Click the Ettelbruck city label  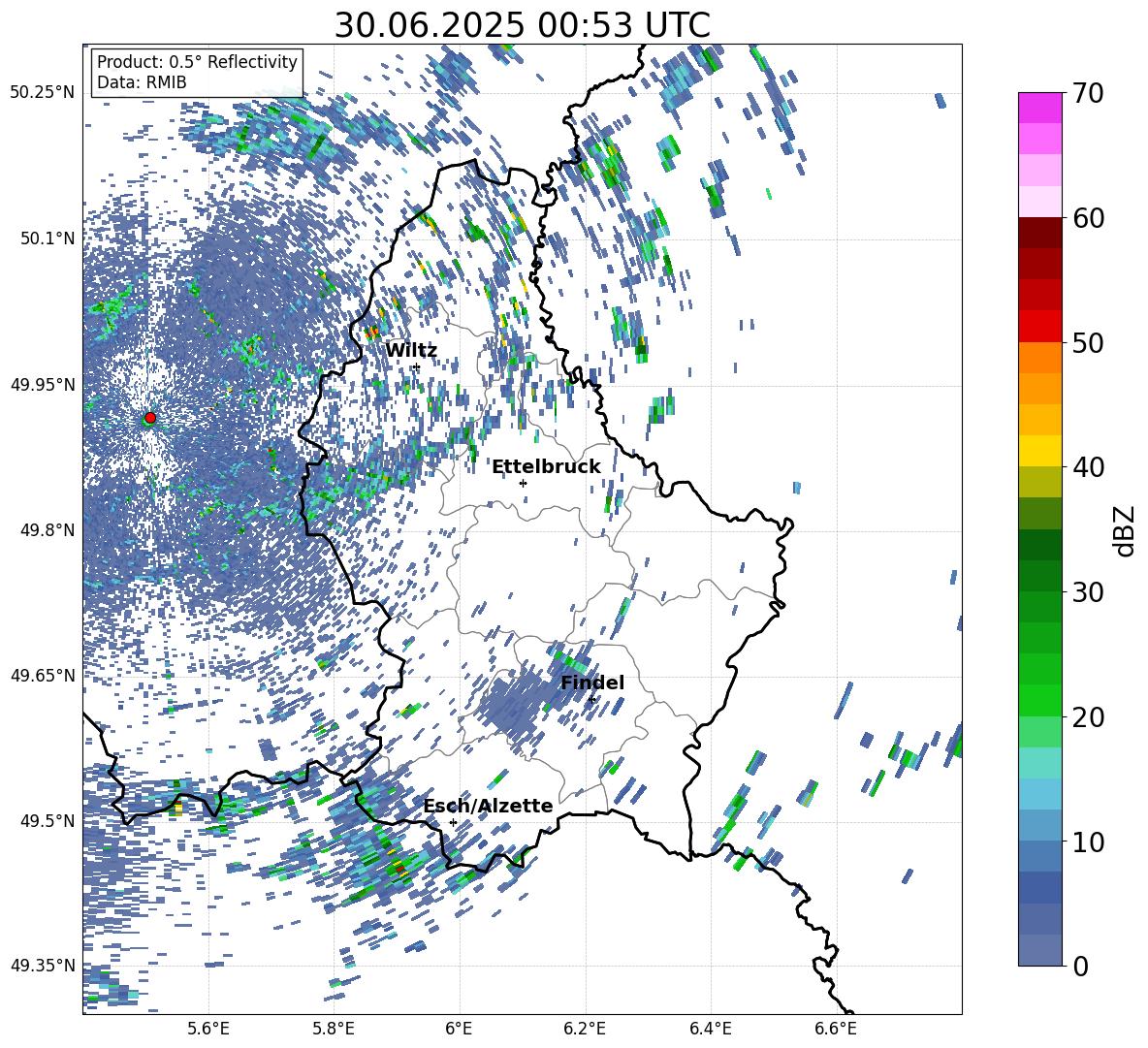(546, 466)
